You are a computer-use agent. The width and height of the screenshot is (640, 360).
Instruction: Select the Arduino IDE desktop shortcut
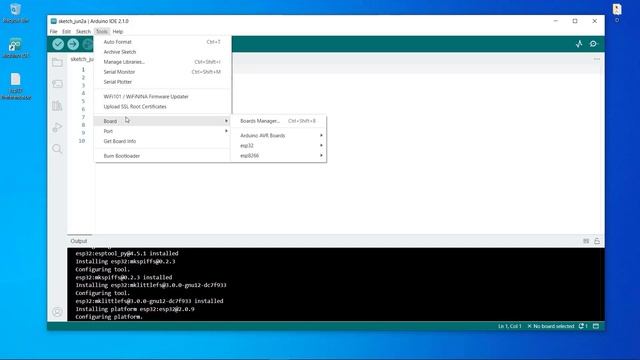tap(16, 48)
